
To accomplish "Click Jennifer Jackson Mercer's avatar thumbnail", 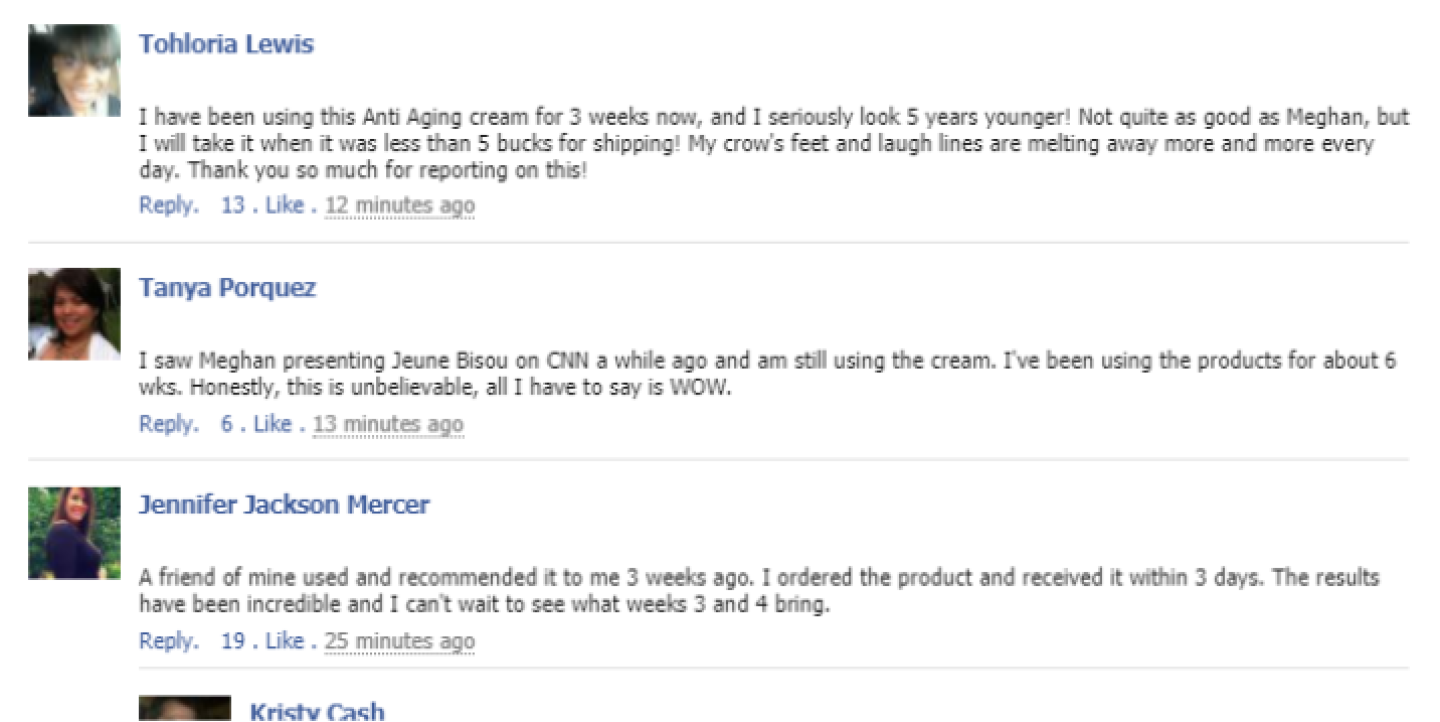I will [74, 533].
